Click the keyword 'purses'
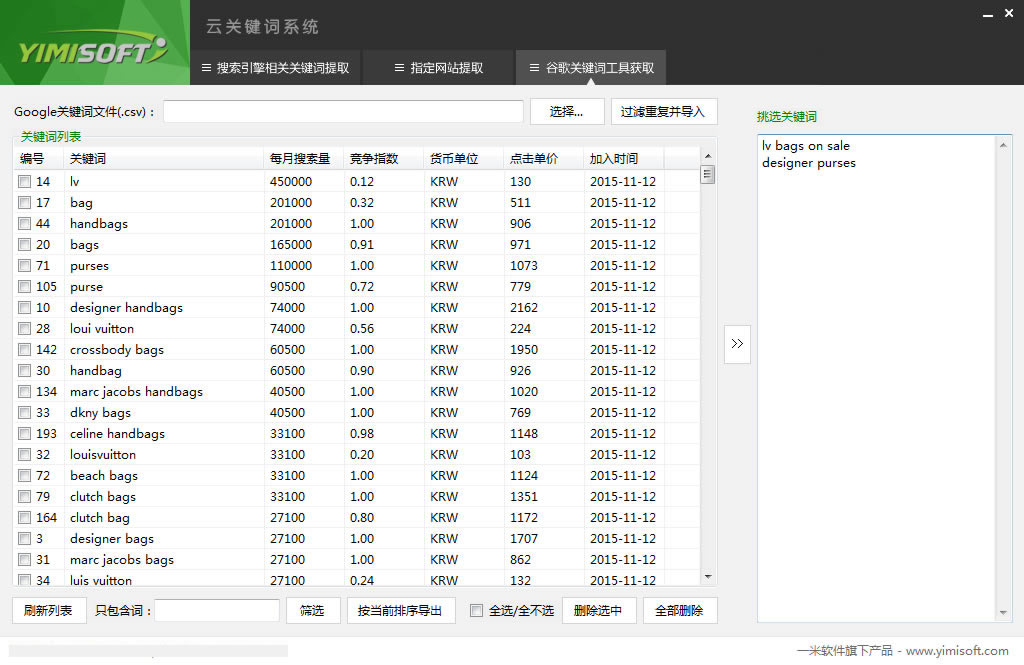 (89, 266)
